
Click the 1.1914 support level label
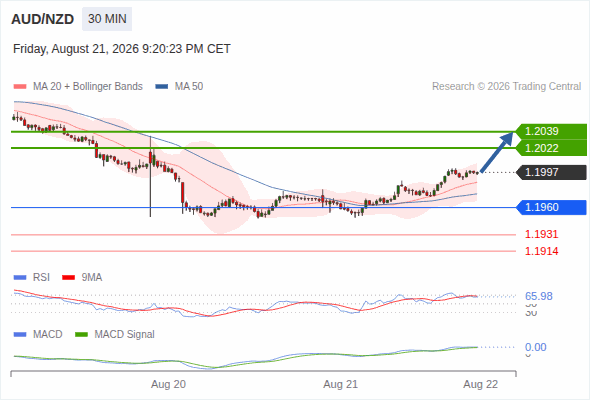(x=541, y=251)
